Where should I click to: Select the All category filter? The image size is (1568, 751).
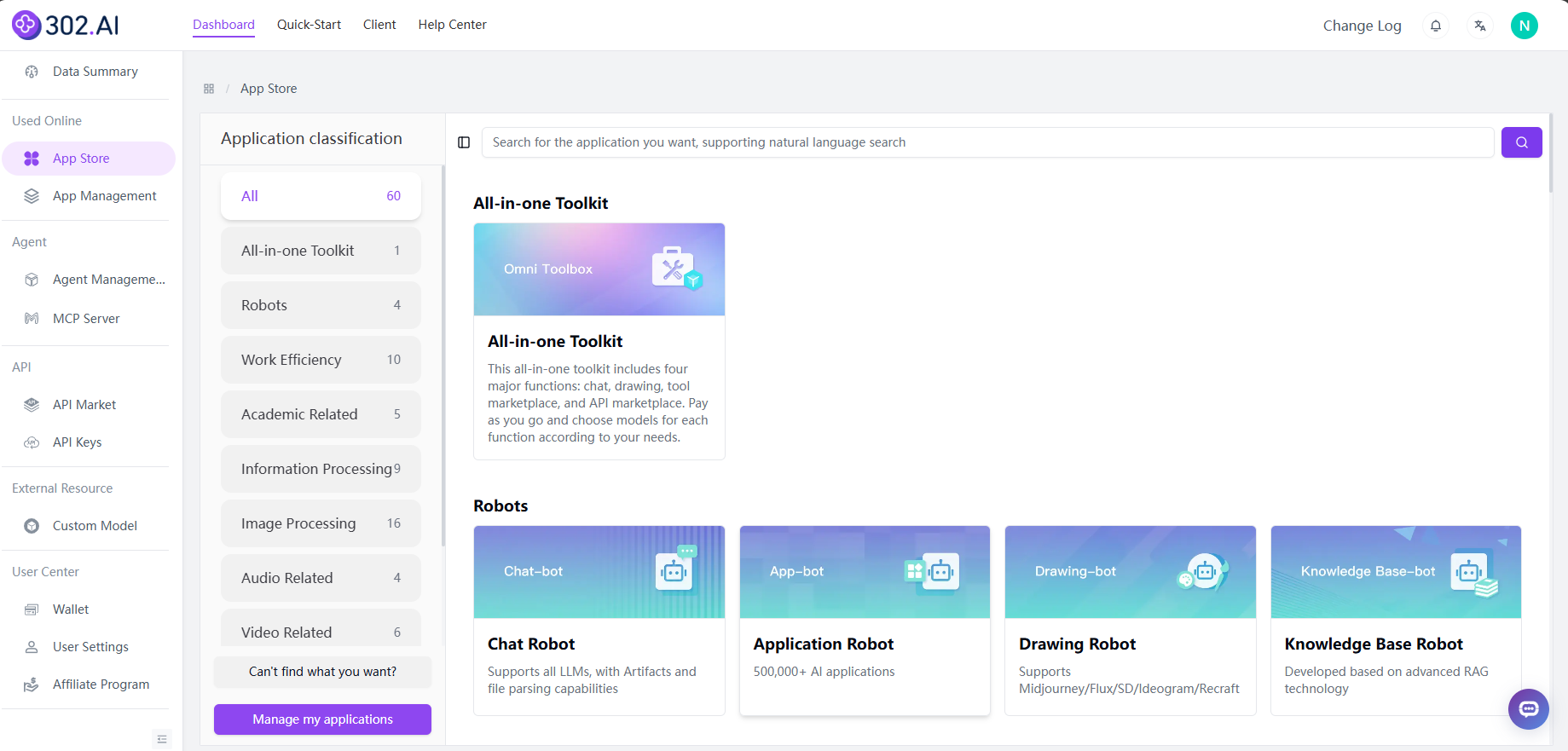(x=321, y=196)
